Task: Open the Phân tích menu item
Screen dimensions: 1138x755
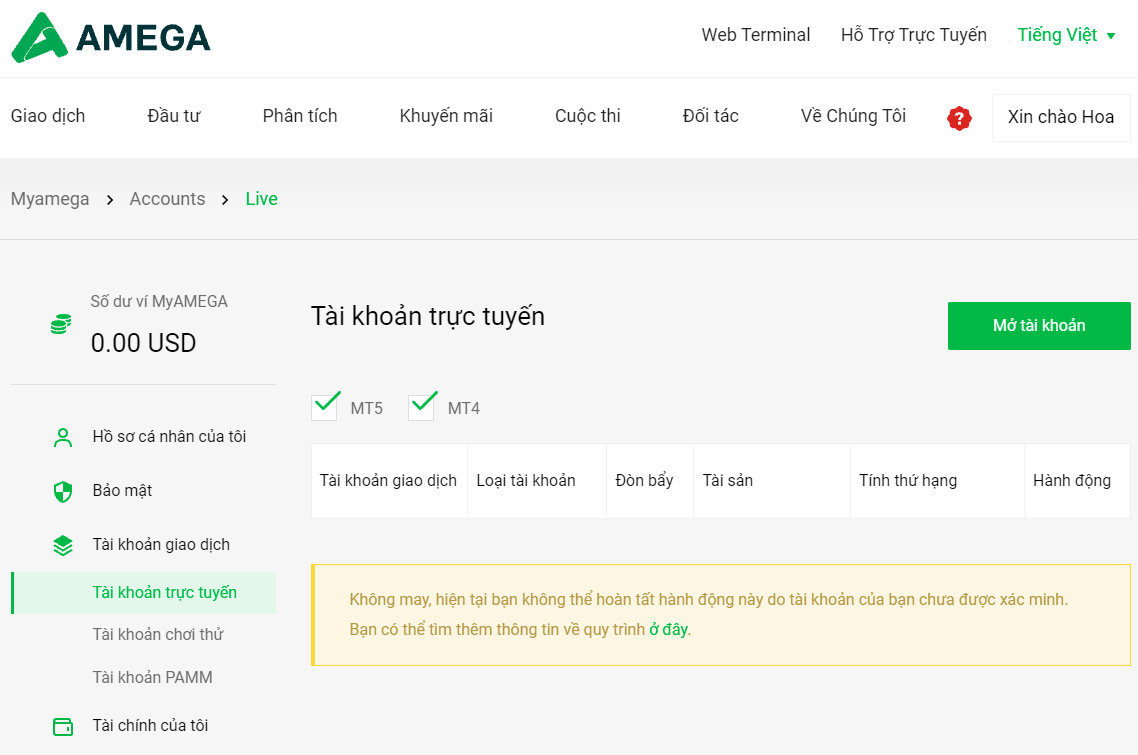Action: pos(300,116)
